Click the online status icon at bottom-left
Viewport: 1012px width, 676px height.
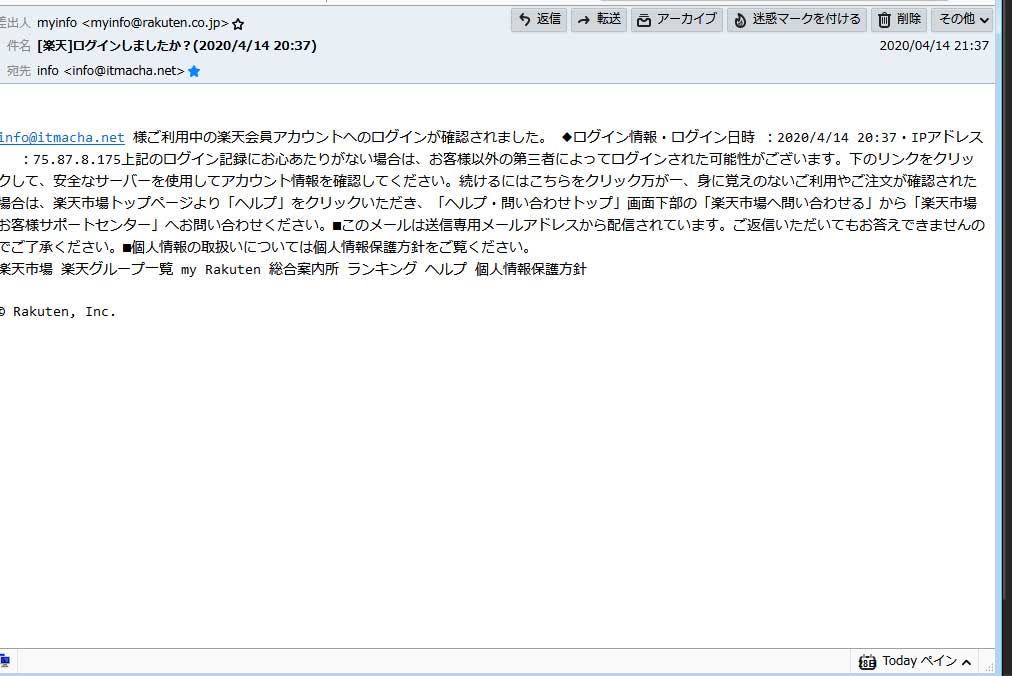(4, 661)
